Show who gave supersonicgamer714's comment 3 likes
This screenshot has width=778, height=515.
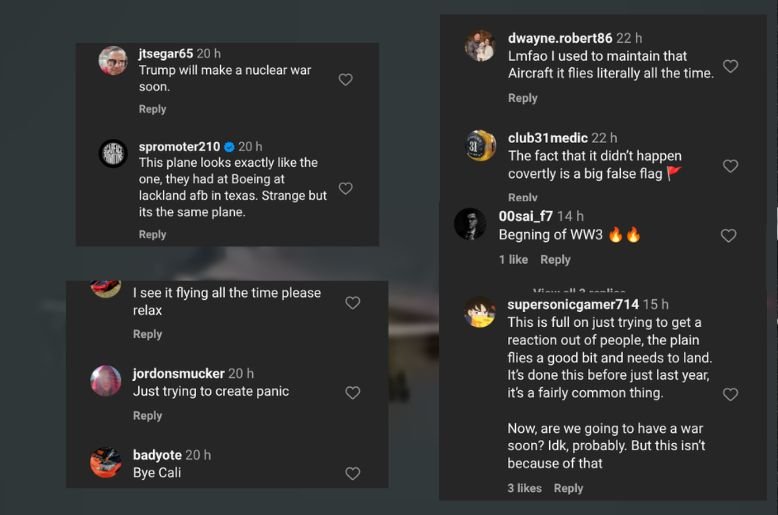pyautogui.click(x=524, y=488)
